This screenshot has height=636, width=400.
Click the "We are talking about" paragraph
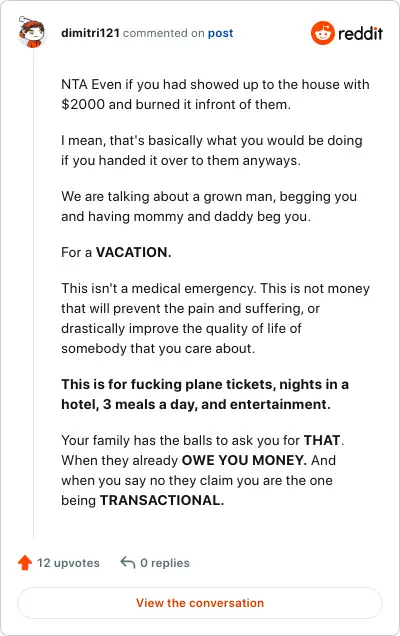point(209,206)
